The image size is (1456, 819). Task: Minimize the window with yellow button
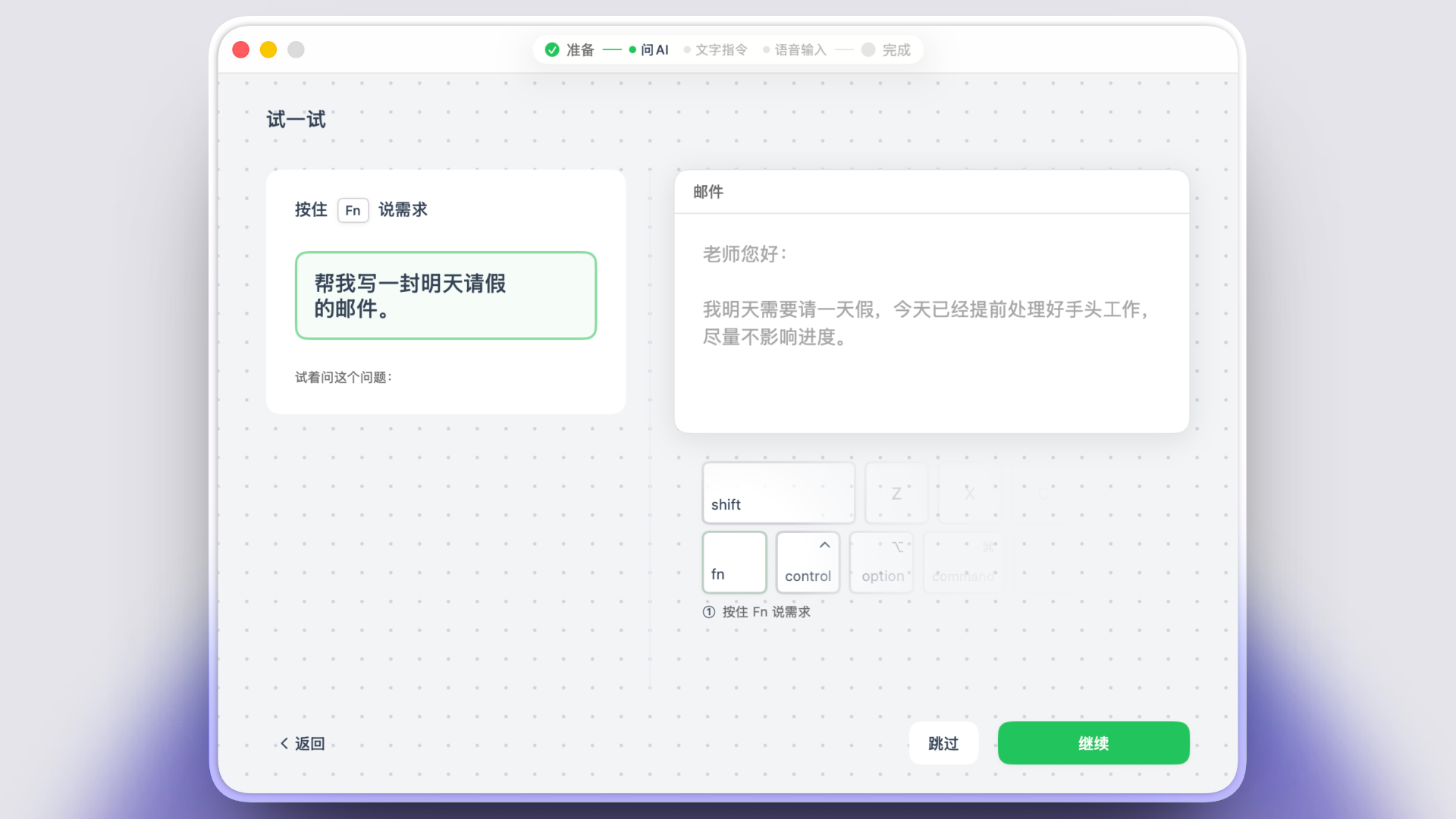point(268,50)
